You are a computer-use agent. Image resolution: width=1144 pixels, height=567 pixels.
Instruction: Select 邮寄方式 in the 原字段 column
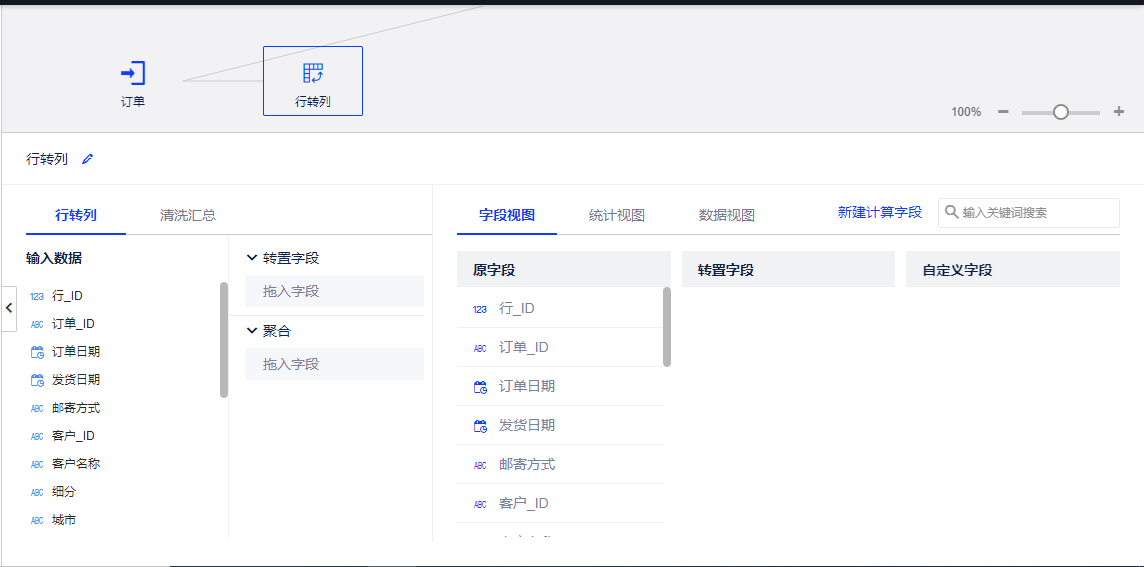(x=527, y=464)
